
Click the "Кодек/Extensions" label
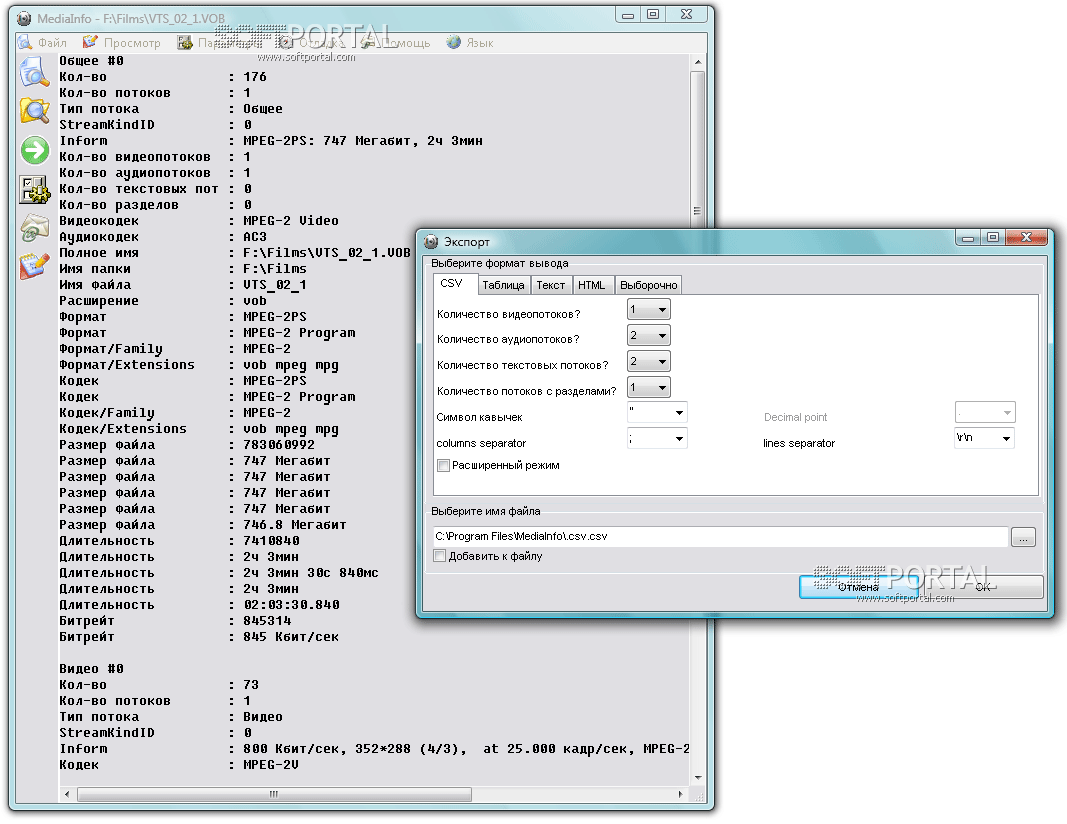pos(122,429)
